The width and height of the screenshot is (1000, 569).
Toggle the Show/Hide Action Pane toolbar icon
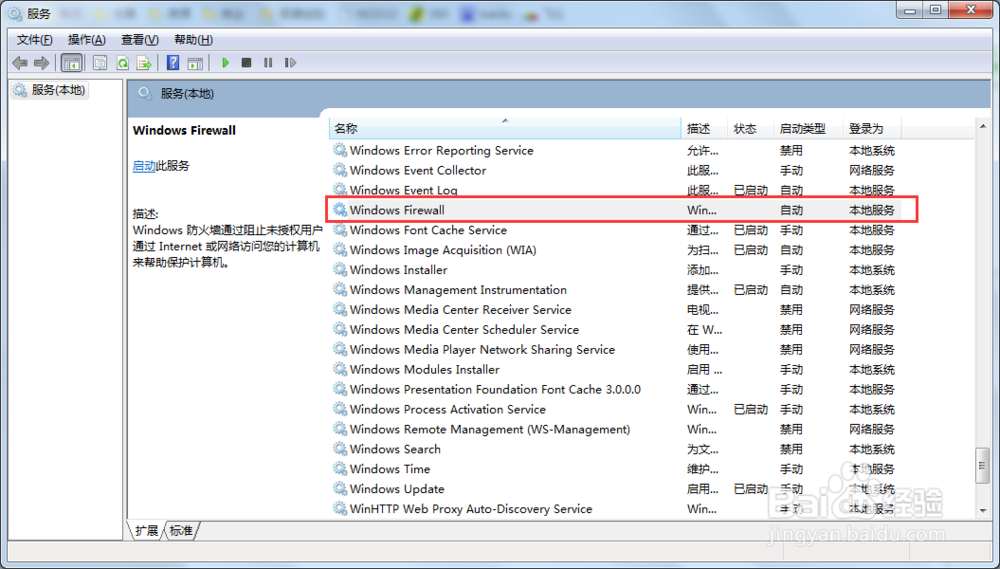(x=195, y=63)
